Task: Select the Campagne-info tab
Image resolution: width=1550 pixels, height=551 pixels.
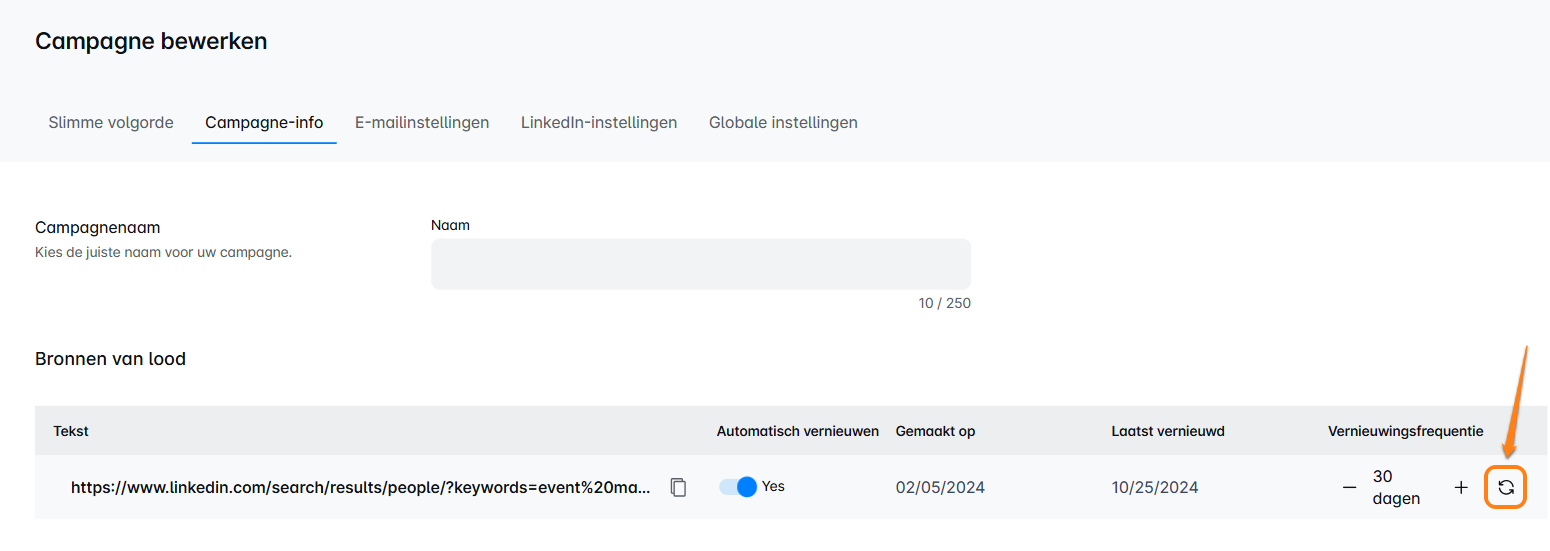Action: point(264,123)
